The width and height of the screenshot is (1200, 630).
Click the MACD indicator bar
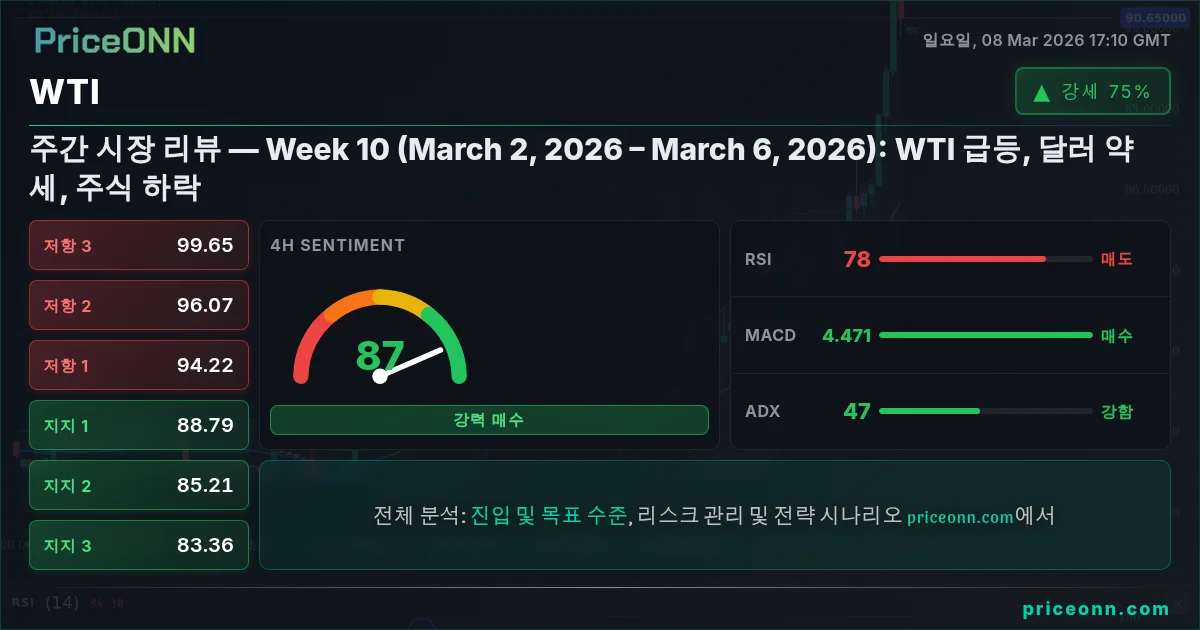[985, 335]
